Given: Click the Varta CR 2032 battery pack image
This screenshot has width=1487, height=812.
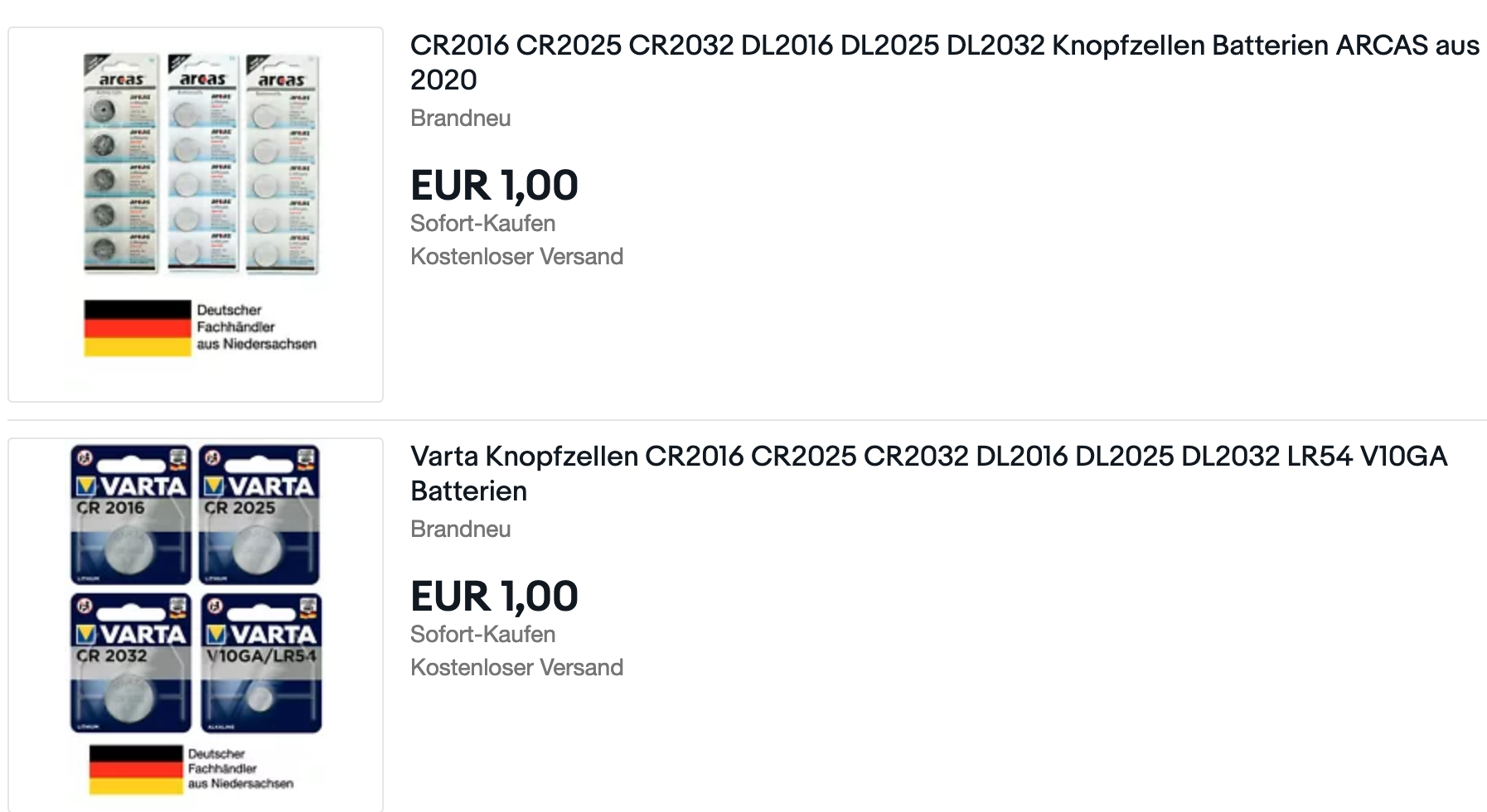Looking at the screenshot, I should [131, 662].
